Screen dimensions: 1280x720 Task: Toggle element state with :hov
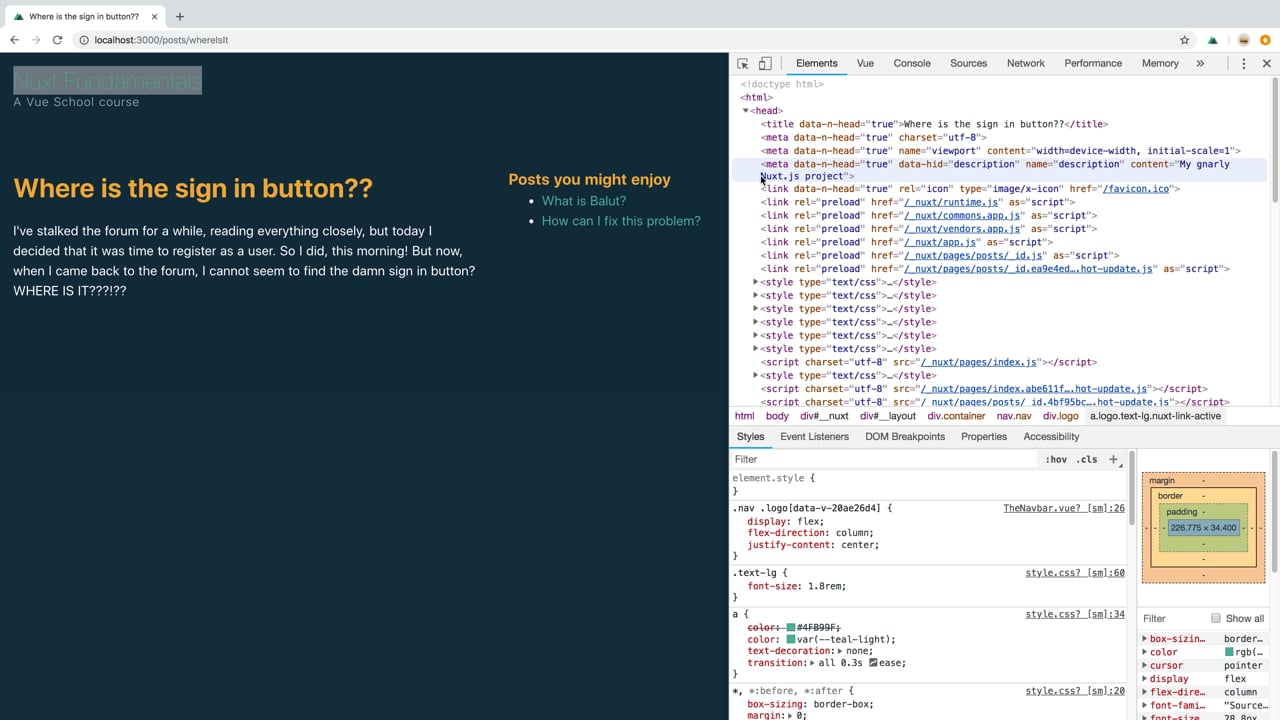point(1056,459)
